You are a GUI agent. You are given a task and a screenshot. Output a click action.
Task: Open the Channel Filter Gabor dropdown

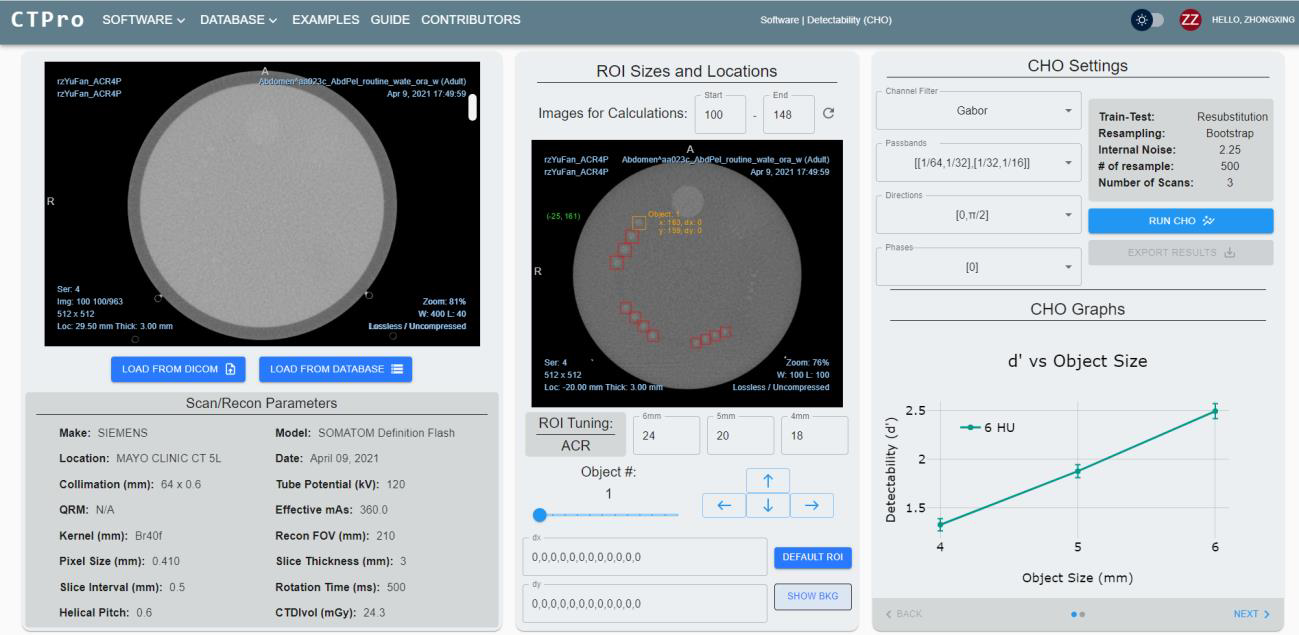(x=979, y=111)
